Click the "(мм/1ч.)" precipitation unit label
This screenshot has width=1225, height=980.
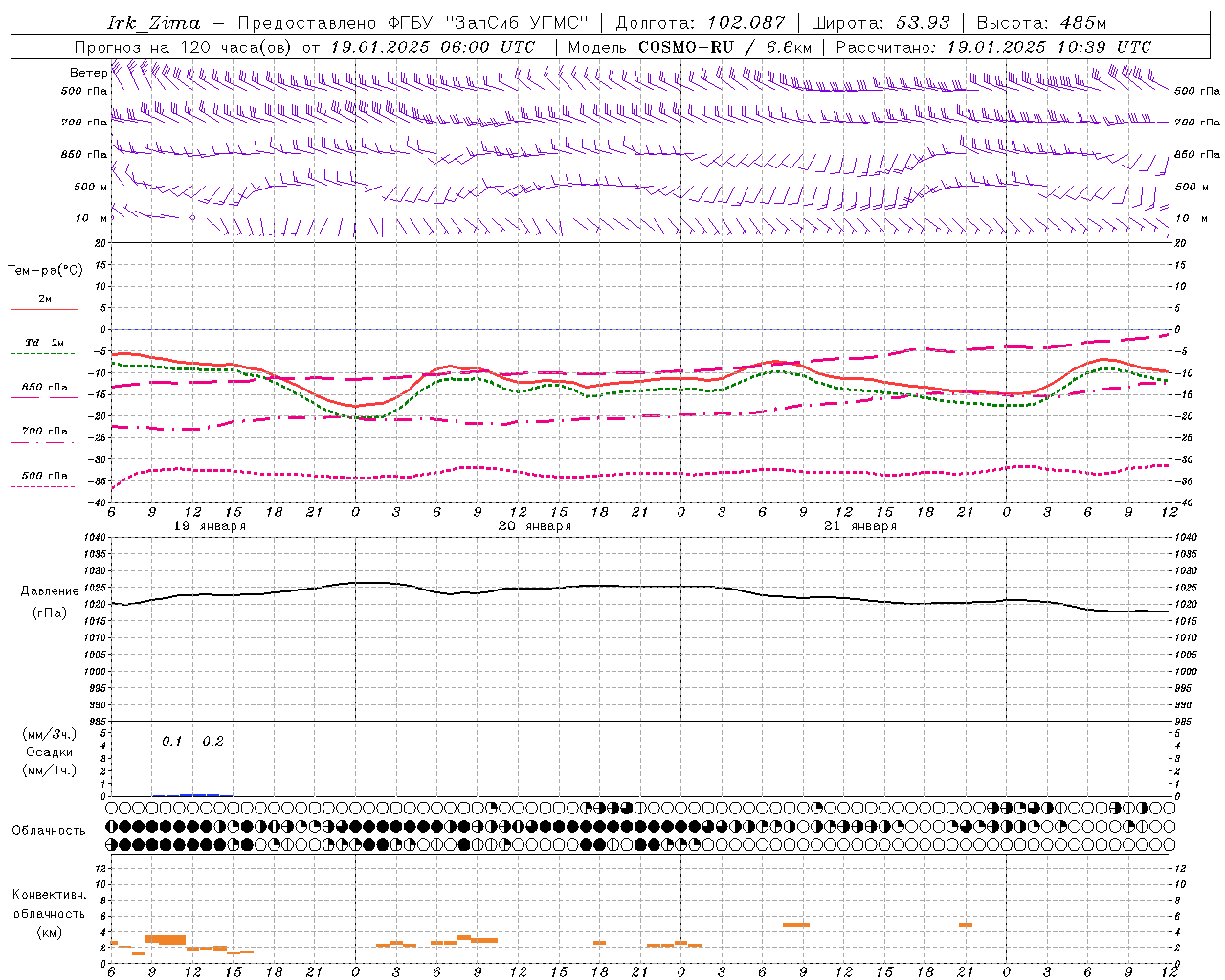click(50, 770)
